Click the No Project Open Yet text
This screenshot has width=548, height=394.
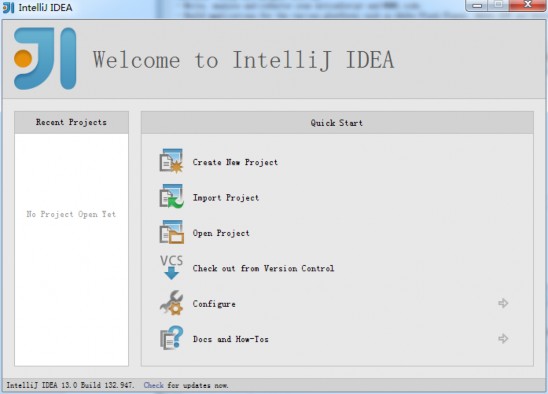71,214
